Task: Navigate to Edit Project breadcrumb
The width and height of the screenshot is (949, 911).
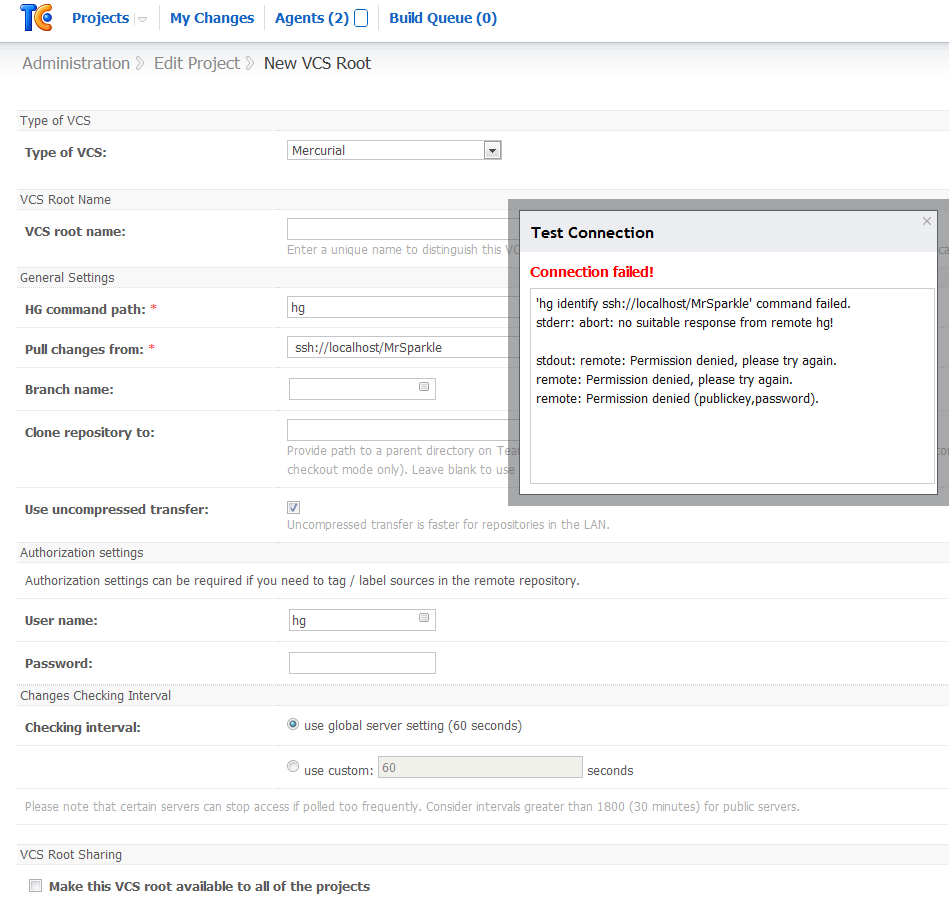Action: tap(197, 63)
